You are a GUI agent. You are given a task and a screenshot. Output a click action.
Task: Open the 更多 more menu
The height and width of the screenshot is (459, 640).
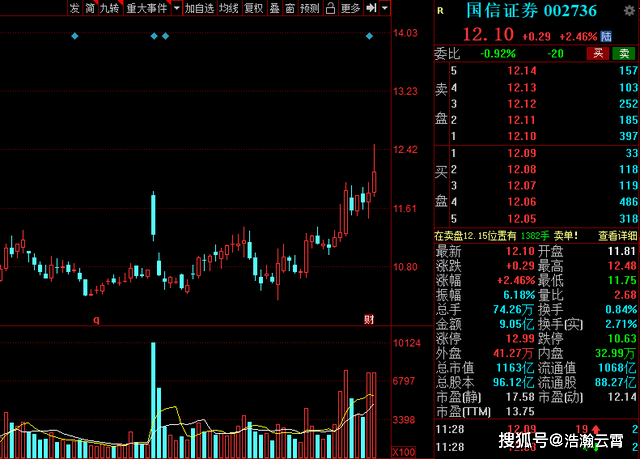click(x=350, y=8)
